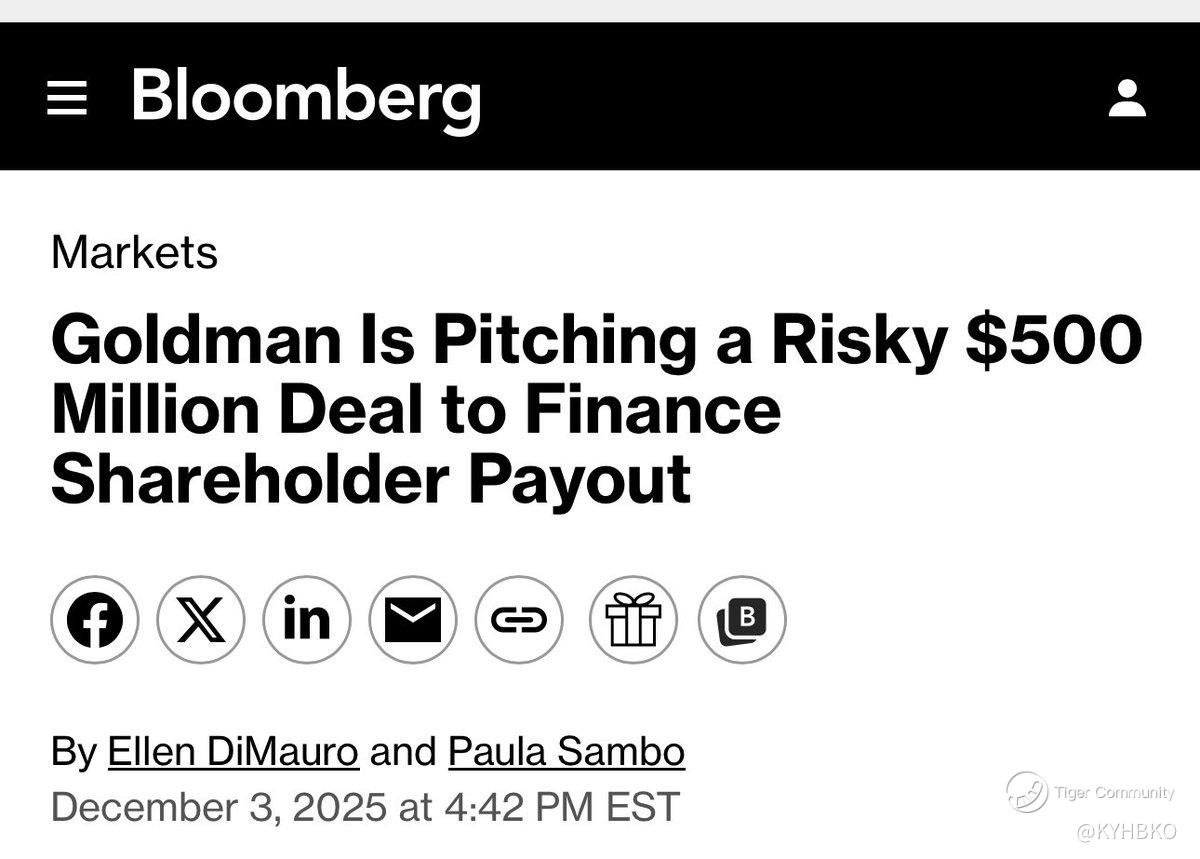Copy the article link with chain icon
Screen dimensions: 1200x859
518,620
